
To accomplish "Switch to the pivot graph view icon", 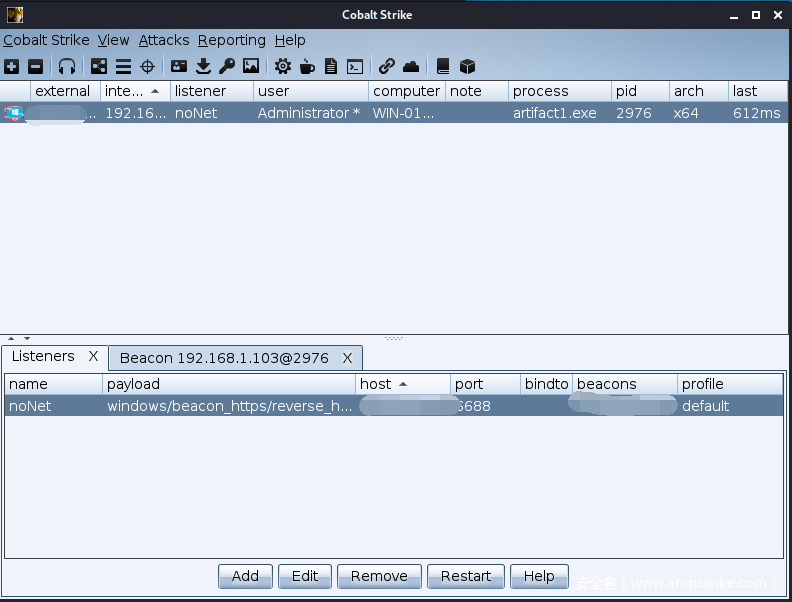I will click(x=98, y=67).
